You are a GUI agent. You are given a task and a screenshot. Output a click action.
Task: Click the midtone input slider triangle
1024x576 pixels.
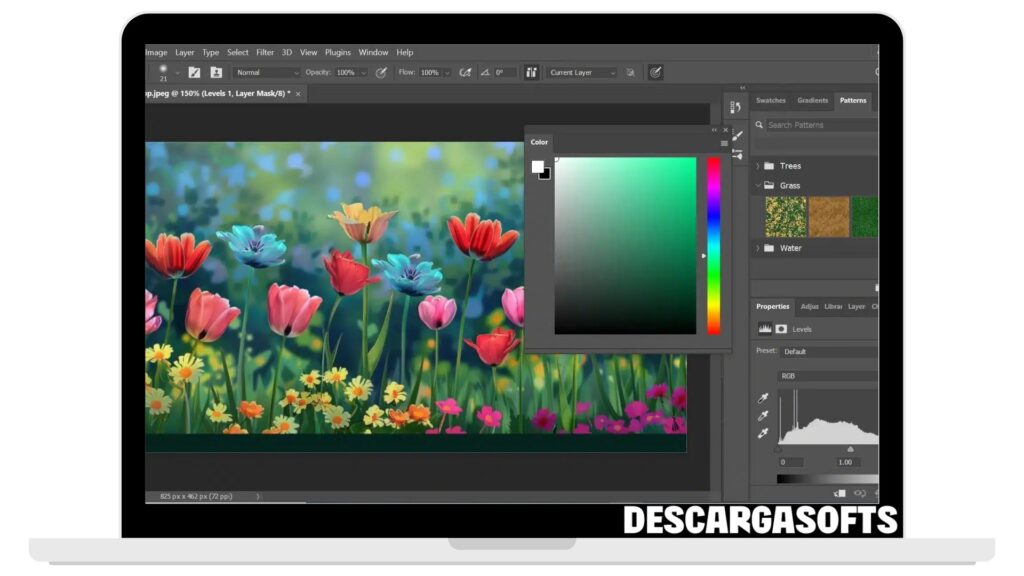[x=850, y=449]
